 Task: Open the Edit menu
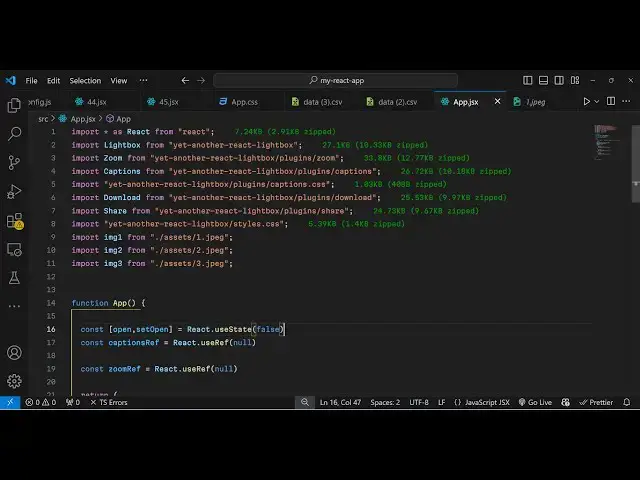pyautogui.click(x=53, y=80)
